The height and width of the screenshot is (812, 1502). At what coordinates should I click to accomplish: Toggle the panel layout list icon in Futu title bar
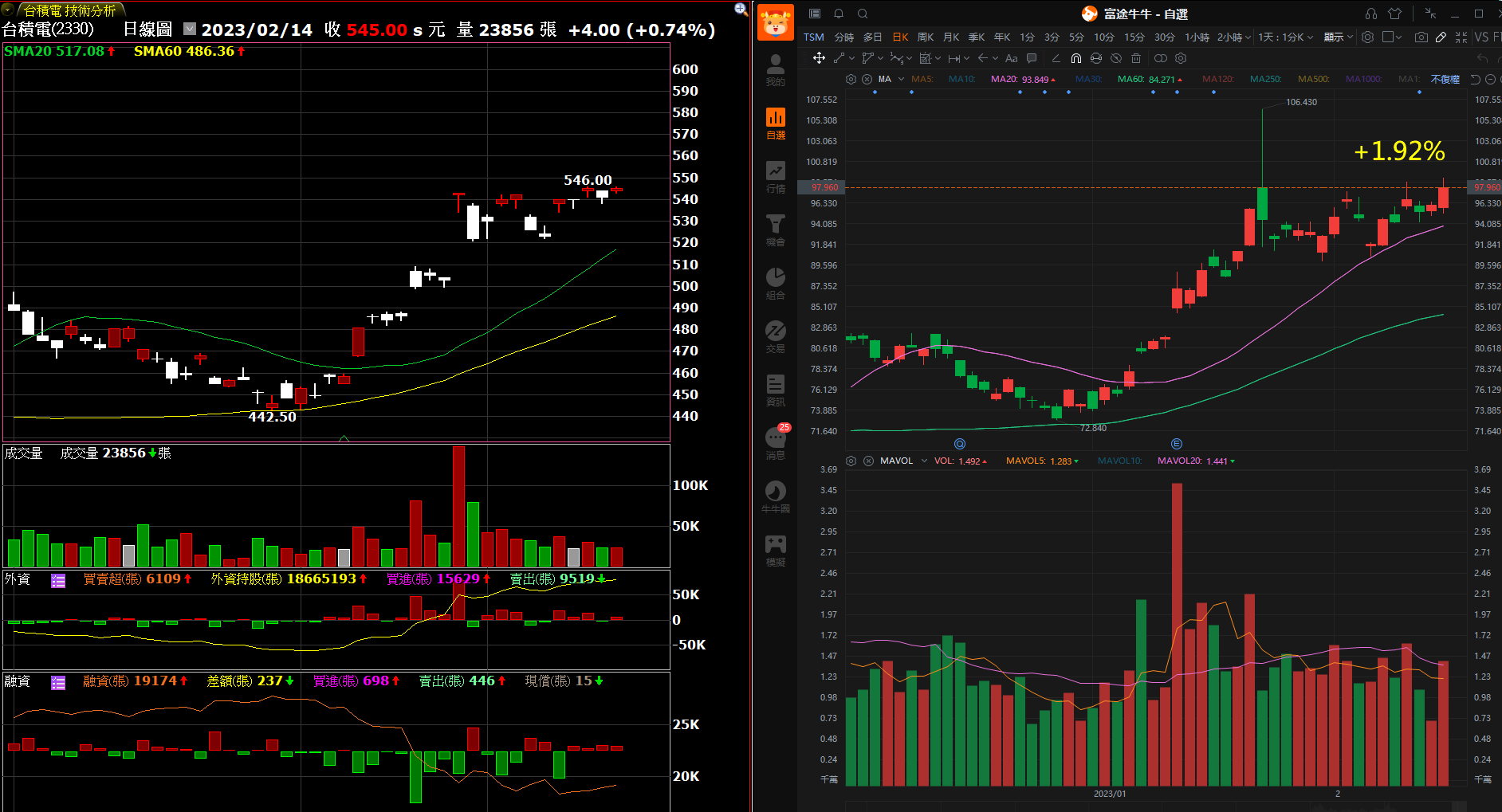815,14
